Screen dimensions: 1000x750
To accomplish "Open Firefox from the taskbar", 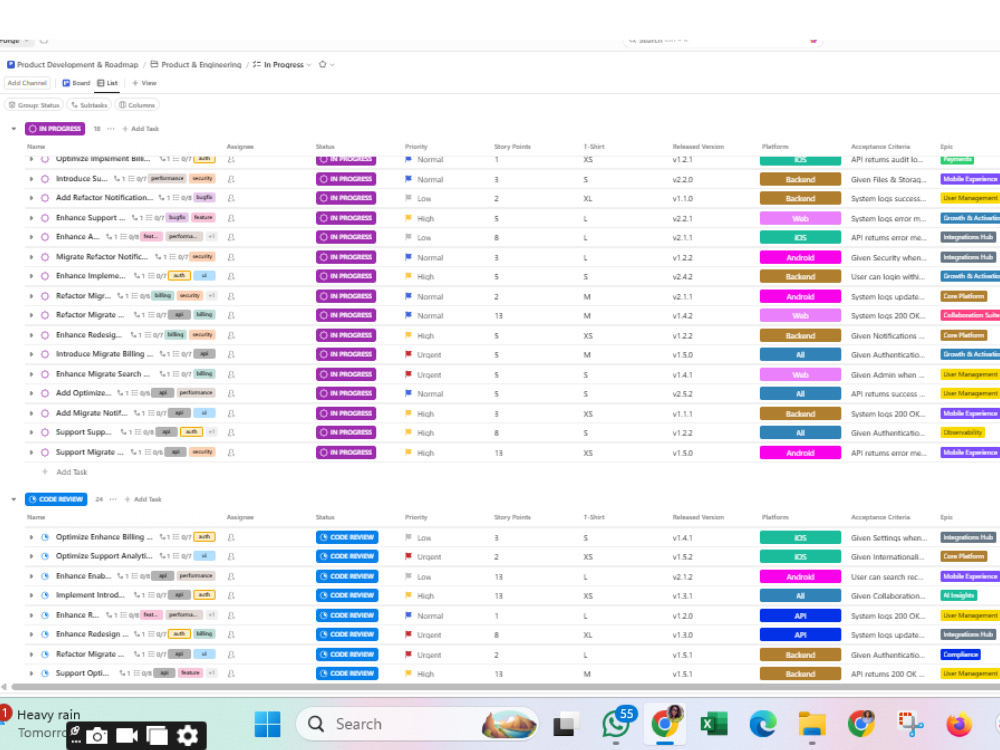I will click(x=959, y=724).
